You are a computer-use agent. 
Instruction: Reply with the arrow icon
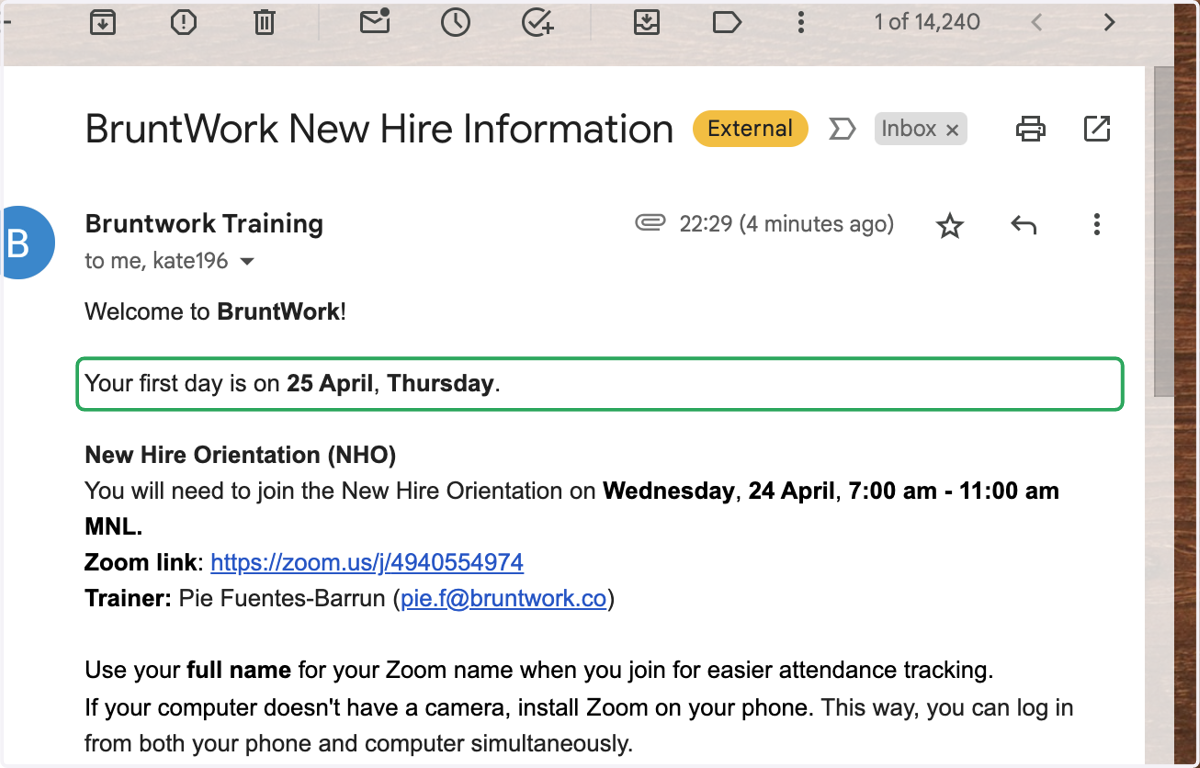(1023, 225)
